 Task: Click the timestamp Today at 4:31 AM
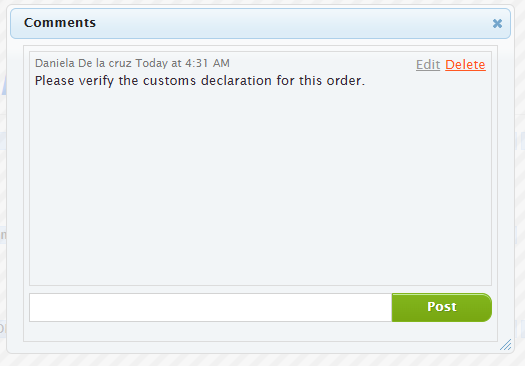[x=182, y=63]
